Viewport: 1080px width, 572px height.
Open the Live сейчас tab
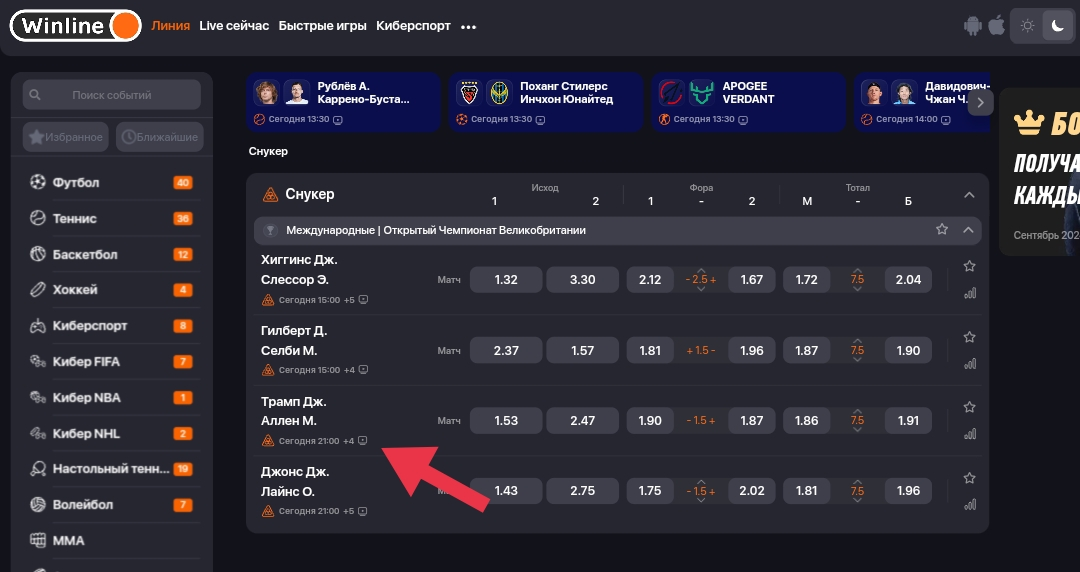click(234, 26)
